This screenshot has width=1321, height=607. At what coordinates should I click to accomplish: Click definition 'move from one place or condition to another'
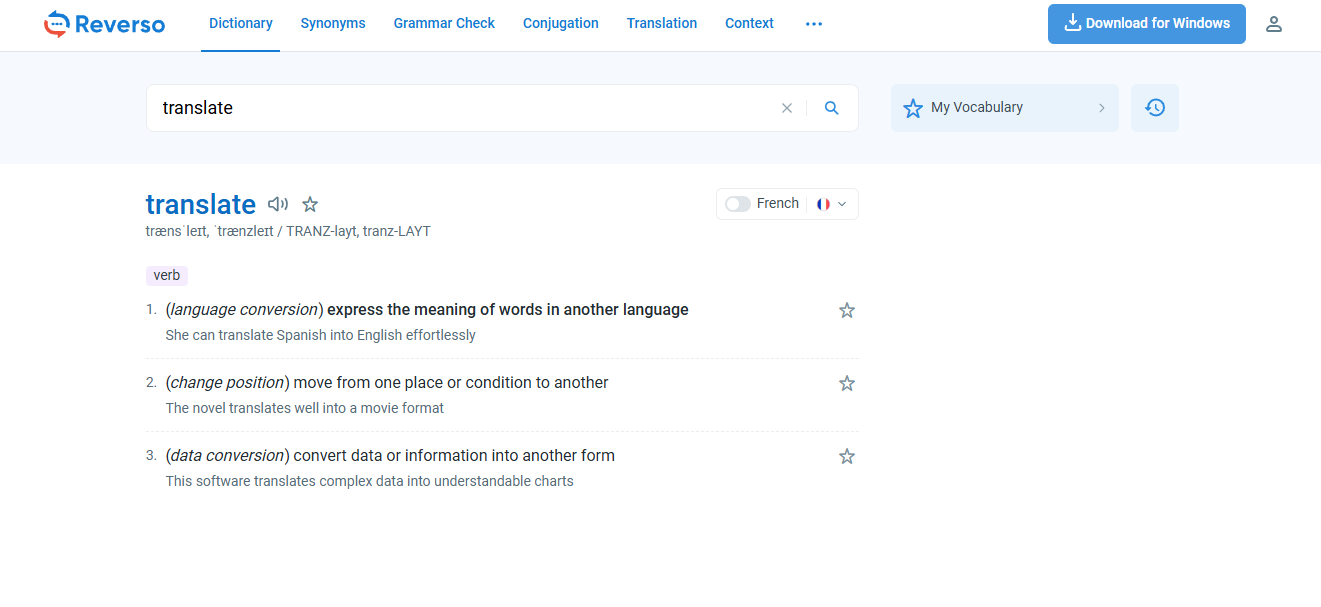(x=451, y=383)
